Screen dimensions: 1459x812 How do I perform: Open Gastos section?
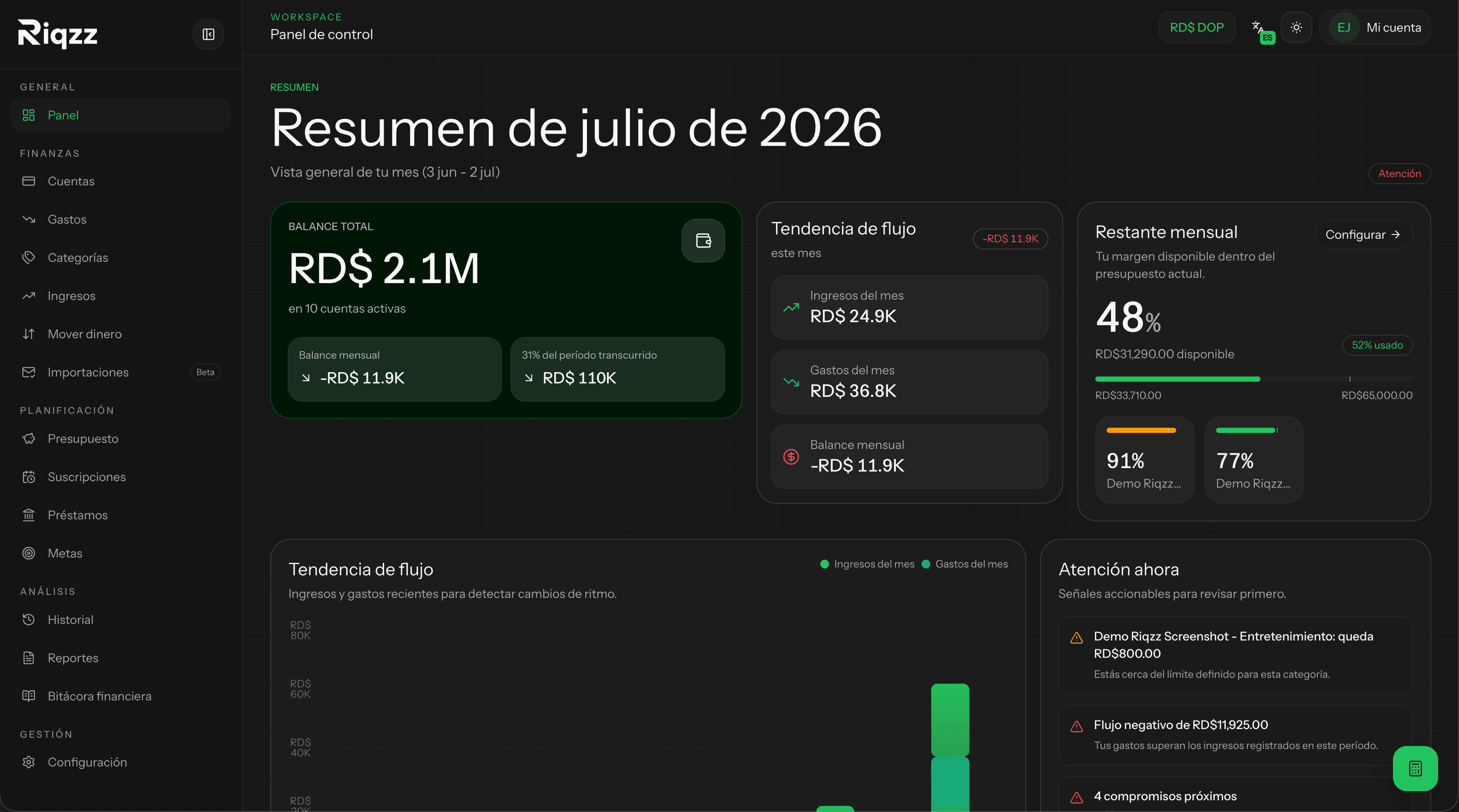pyautogui.click(x=120, y=220)
